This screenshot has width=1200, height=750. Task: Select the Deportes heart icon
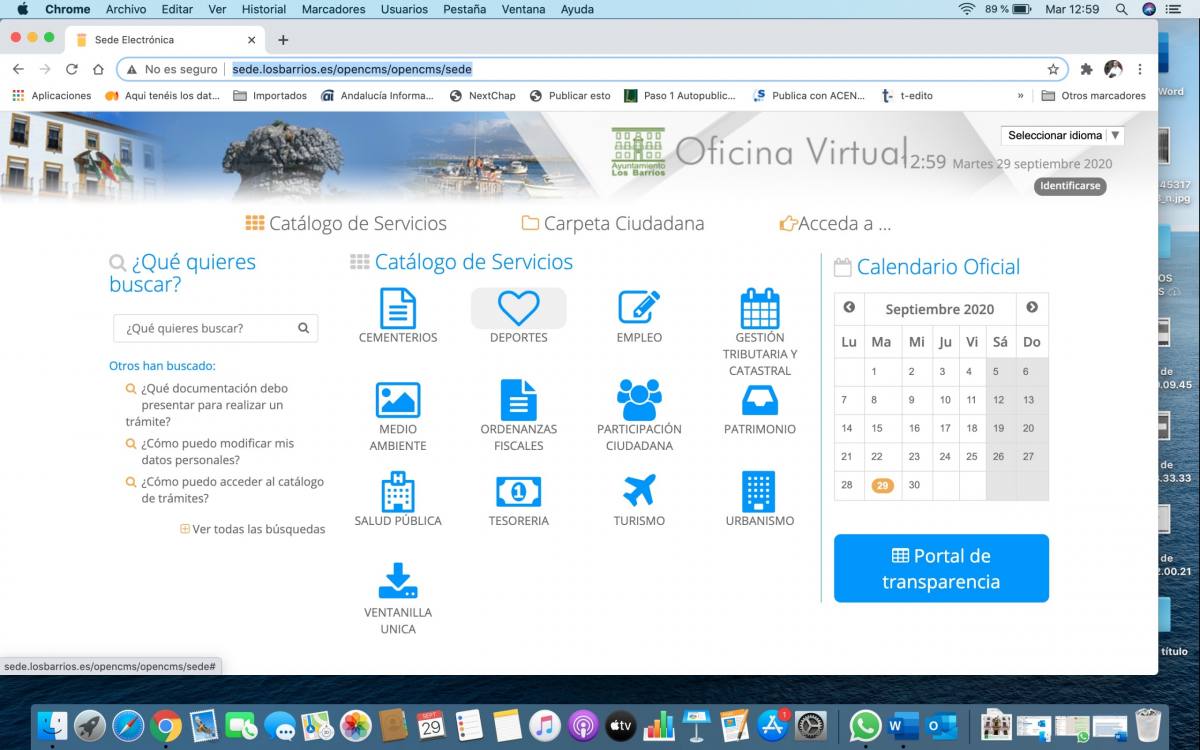click(x=518, y=308)
